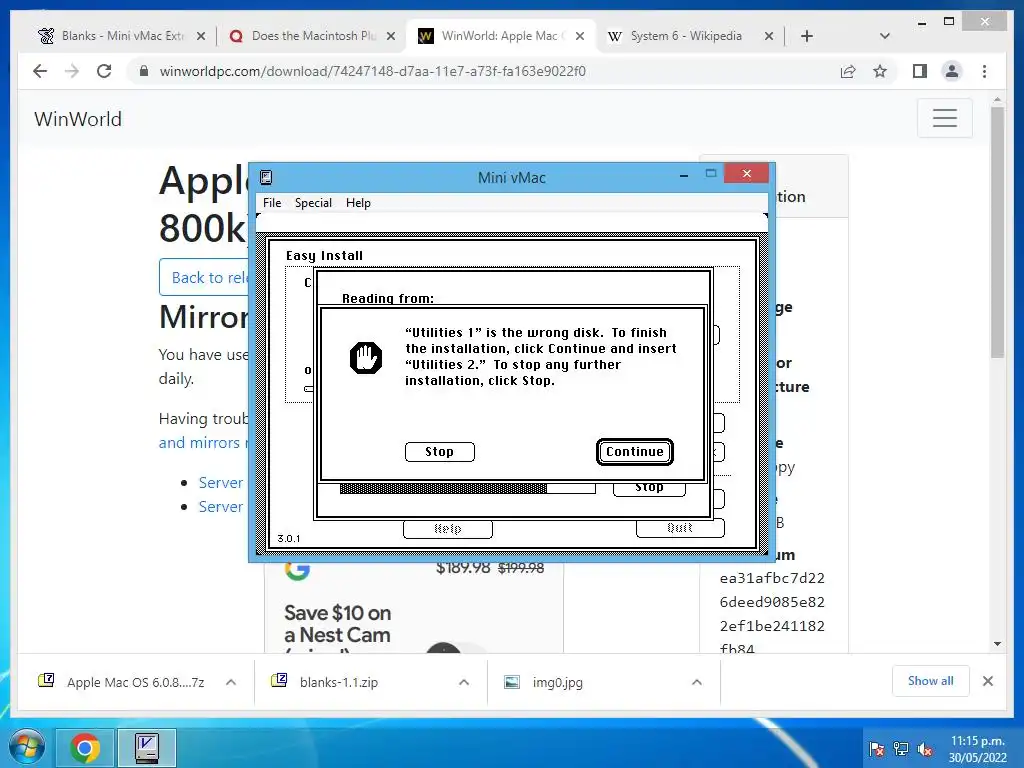This screenshot has width=1024, height=768.
Task: Open the Mini vMac Help menu
Action: pos(358,202)
